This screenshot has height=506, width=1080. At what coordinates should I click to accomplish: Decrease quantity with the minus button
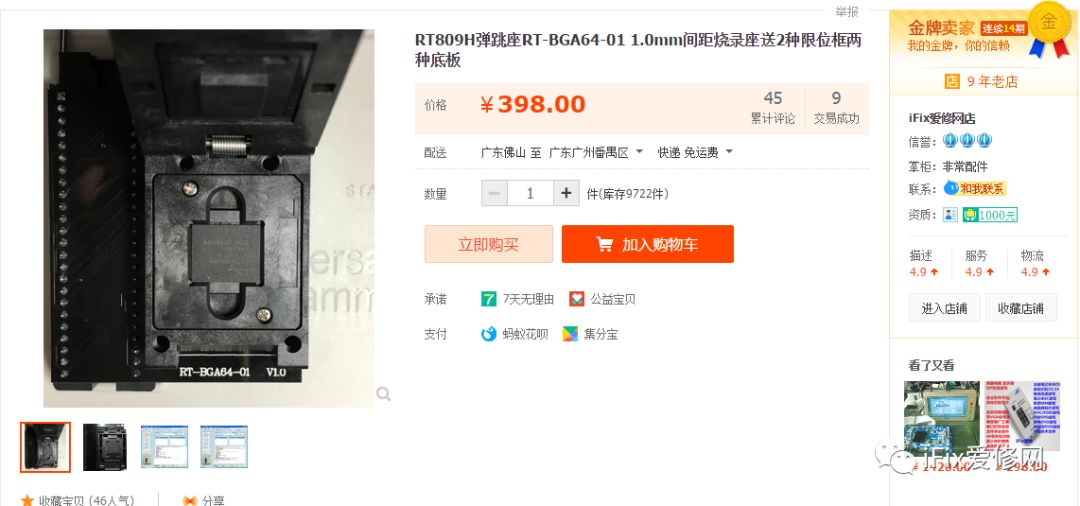coord(494,193)
